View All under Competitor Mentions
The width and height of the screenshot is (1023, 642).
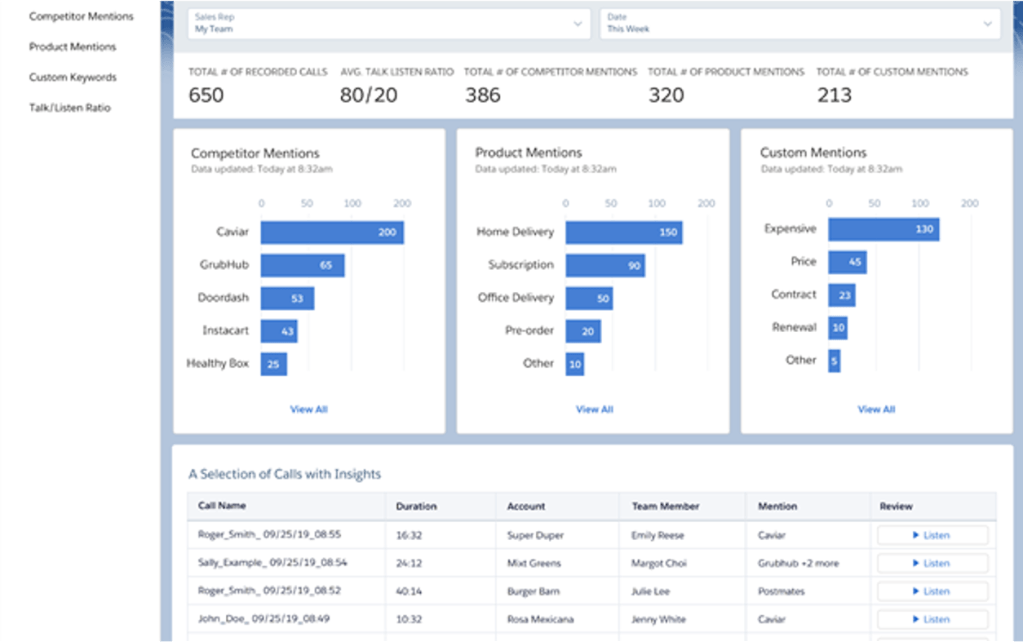[x=309, y=409]
